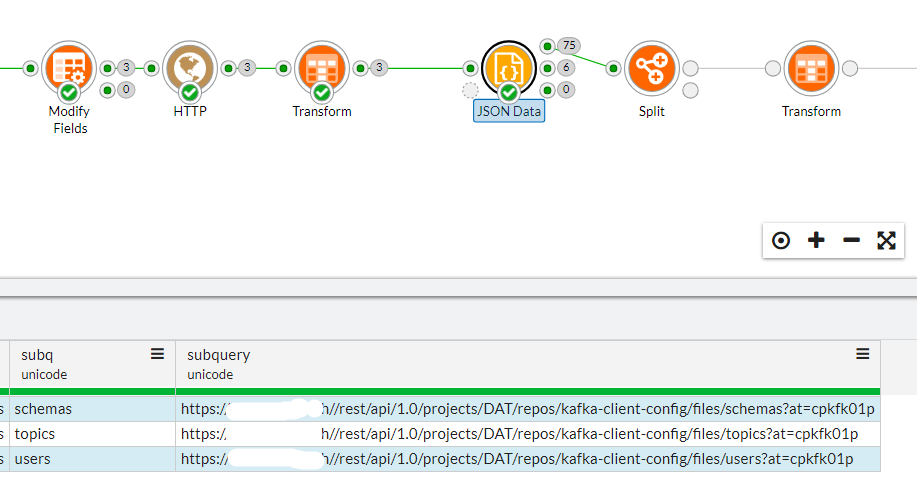Click the center canvas target icon
Viewport: 917px width, 493px height.
click(781, 240)
